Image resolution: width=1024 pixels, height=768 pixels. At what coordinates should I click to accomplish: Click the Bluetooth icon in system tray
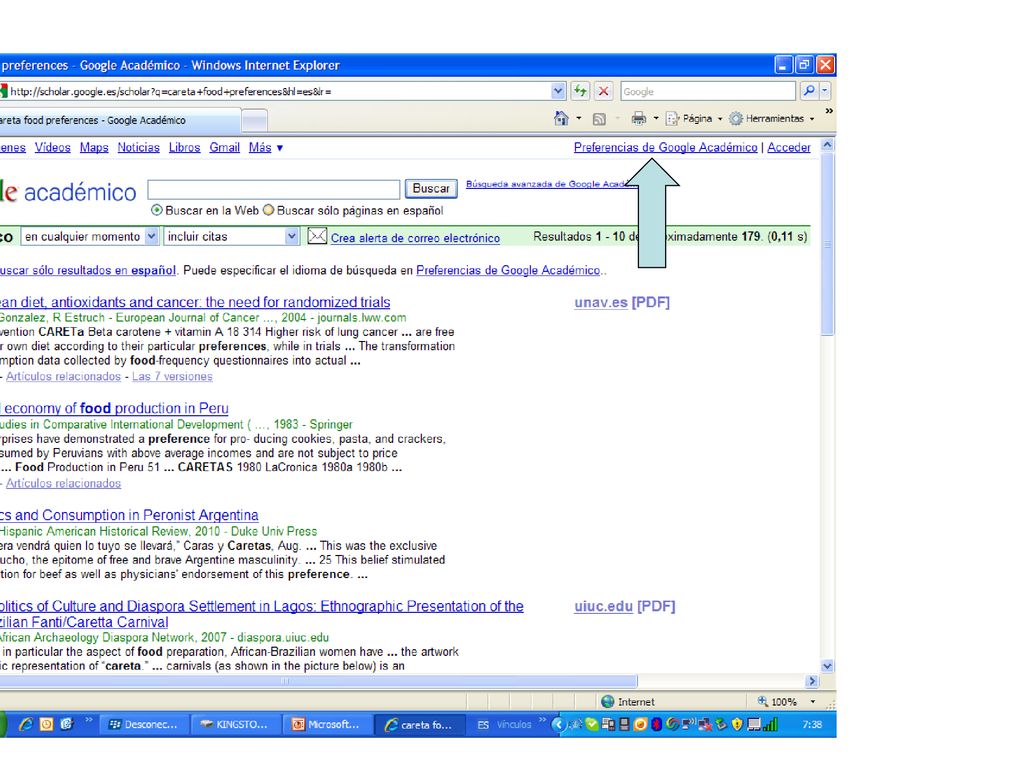[656, 724]
